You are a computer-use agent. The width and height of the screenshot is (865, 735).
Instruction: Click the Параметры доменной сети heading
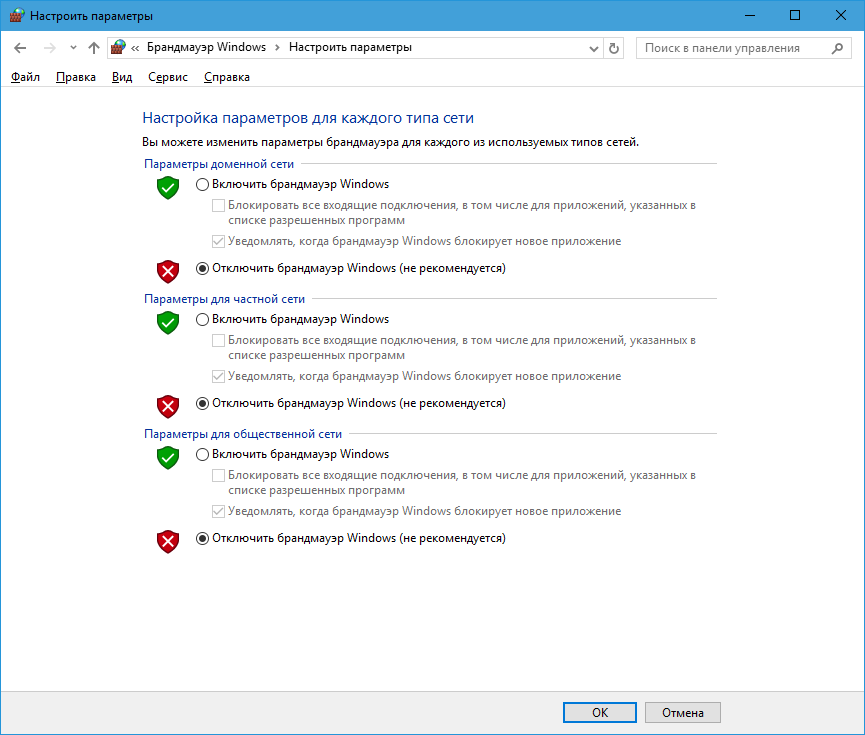coord(219,164)
